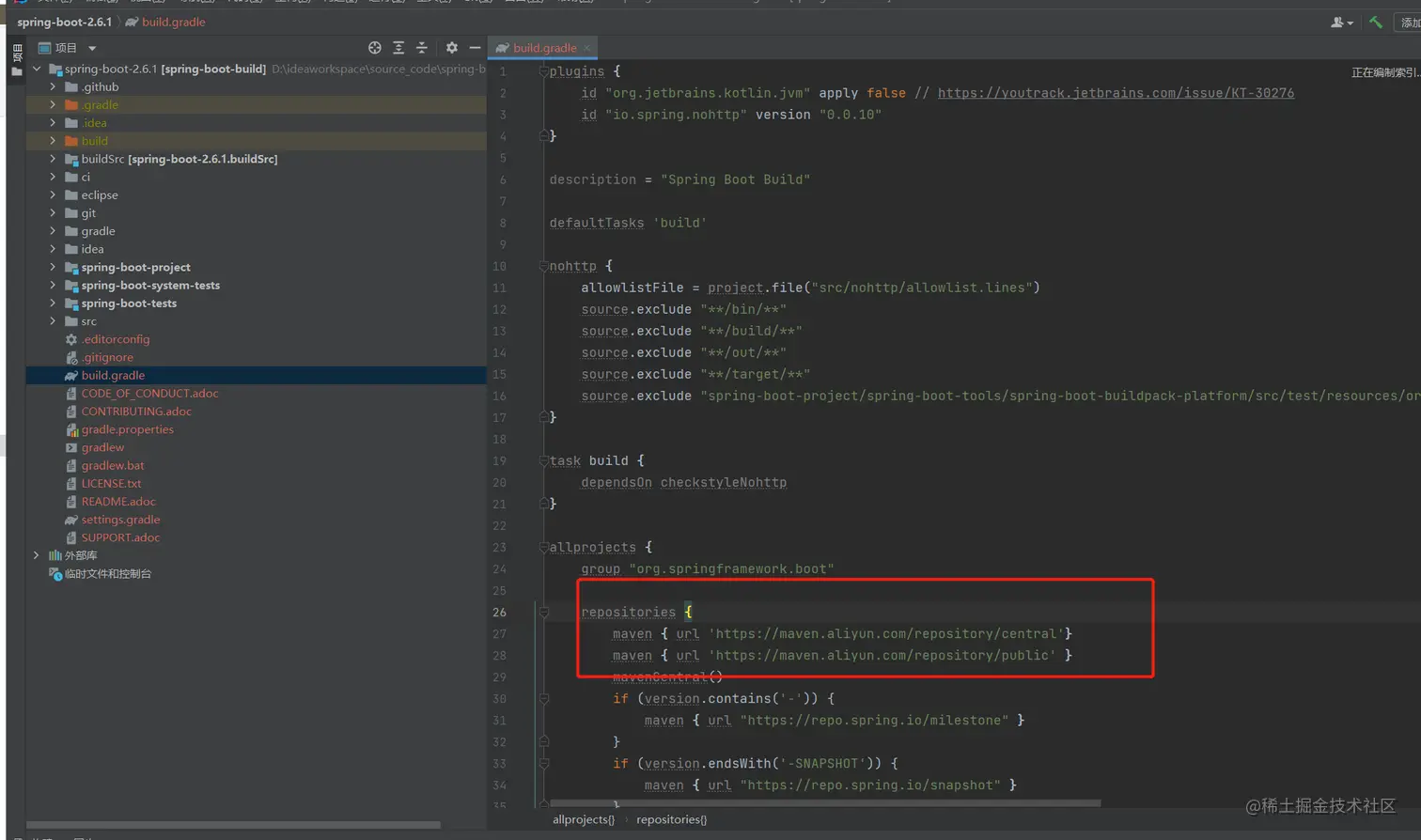Open gradlew.bat file
The image size is (1421, 840).
(113, 465)
